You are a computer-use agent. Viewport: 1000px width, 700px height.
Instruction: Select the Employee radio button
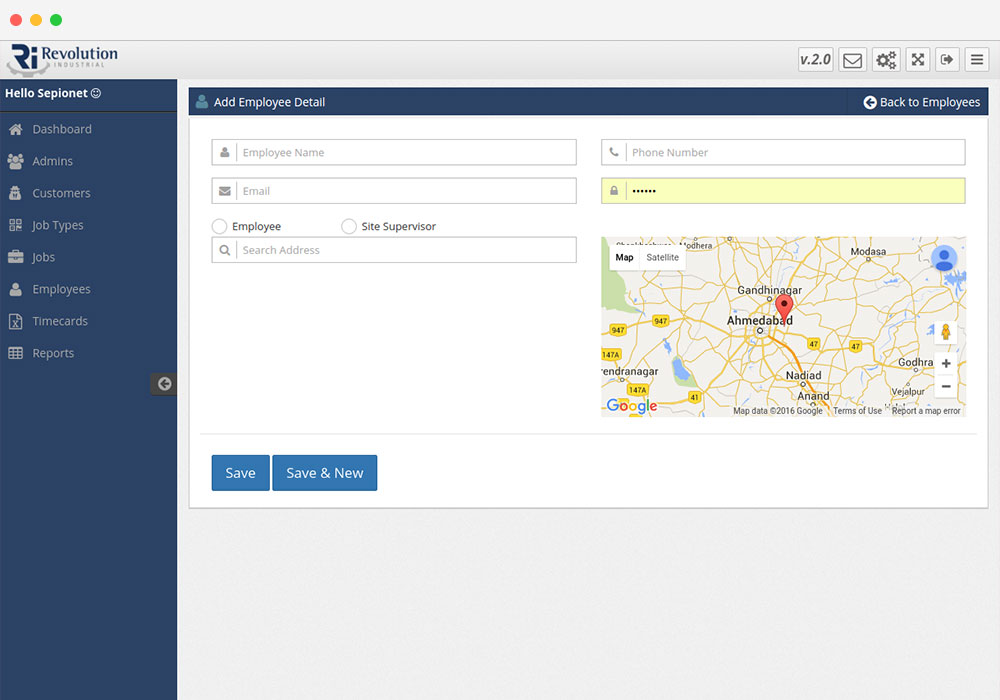219,226
